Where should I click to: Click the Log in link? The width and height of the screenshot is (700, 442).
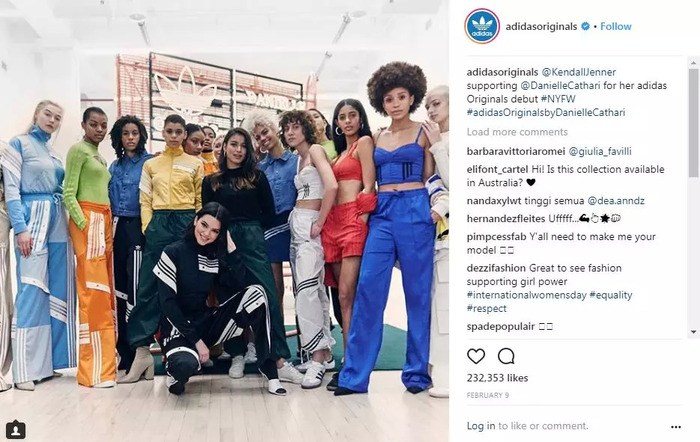481,426
